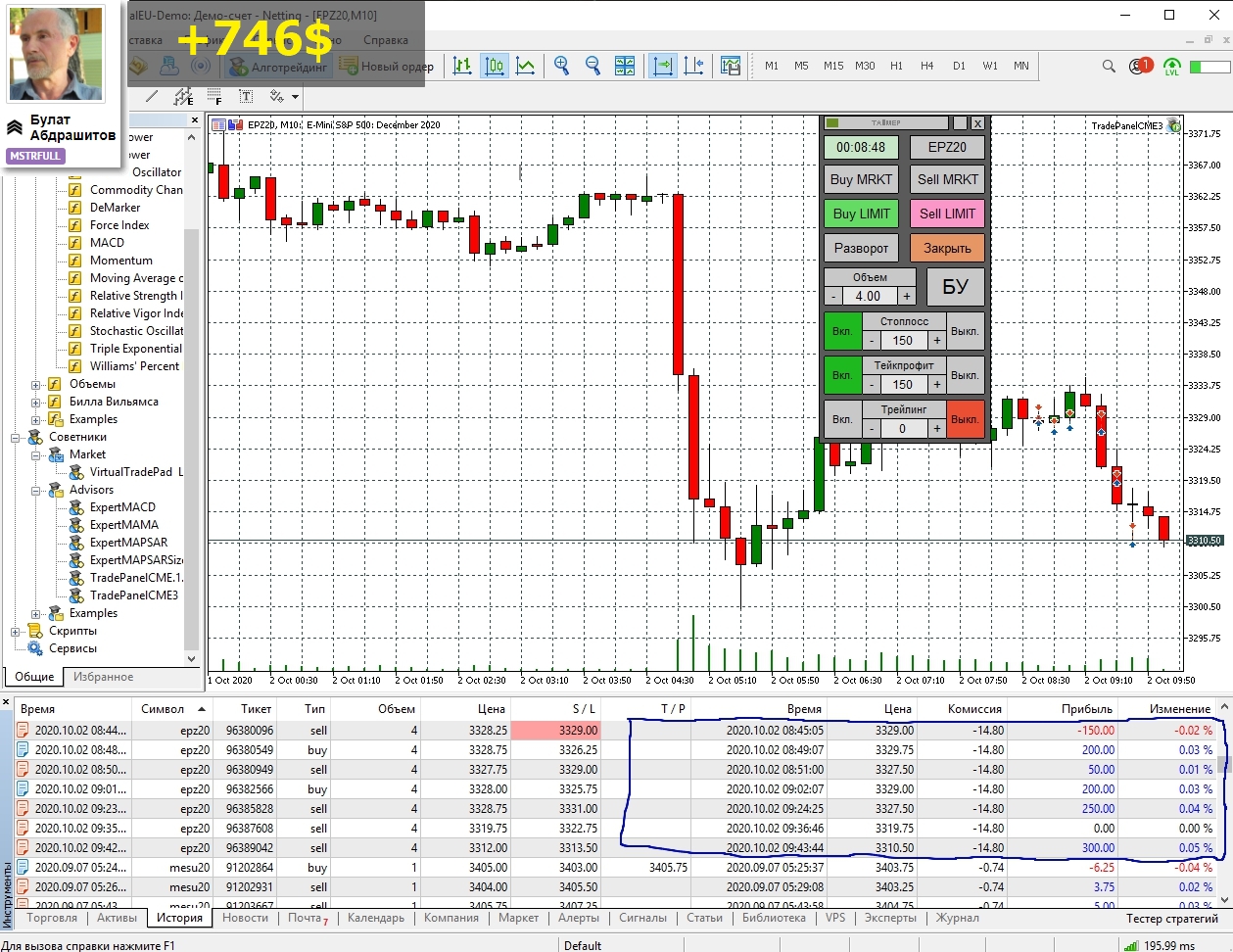The image size is (1233, 952).
Task: Select the MACD indicator
Action: click(x=107, y=243)
